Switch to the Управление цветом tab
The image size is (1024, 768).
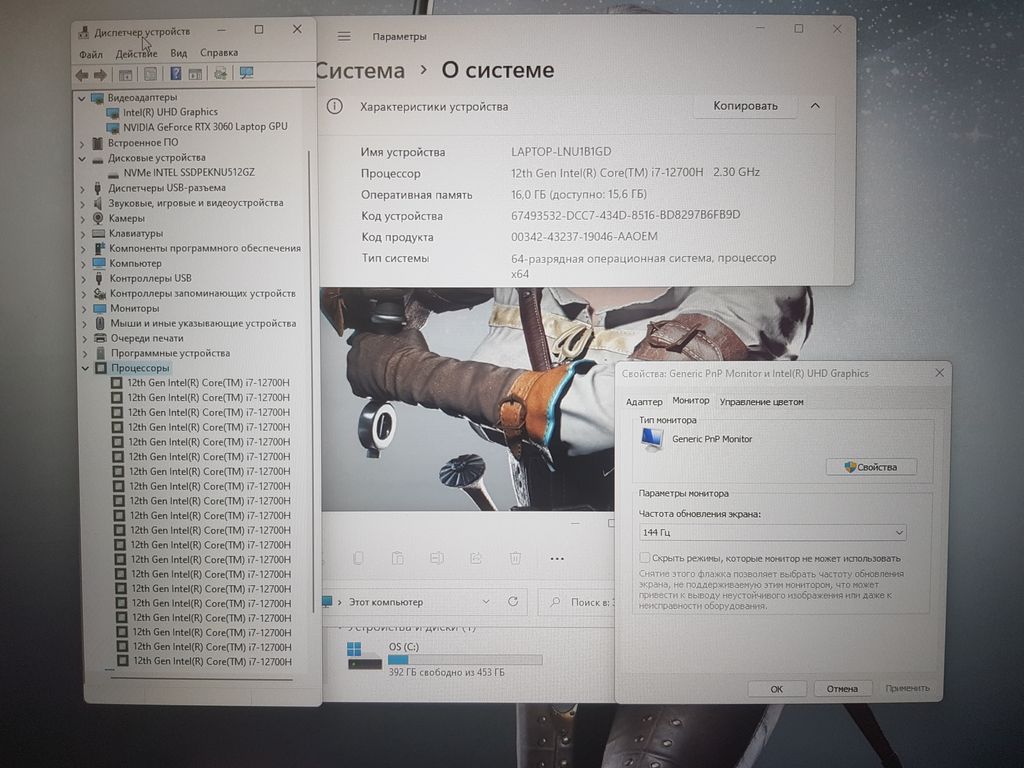pos(761,402)
